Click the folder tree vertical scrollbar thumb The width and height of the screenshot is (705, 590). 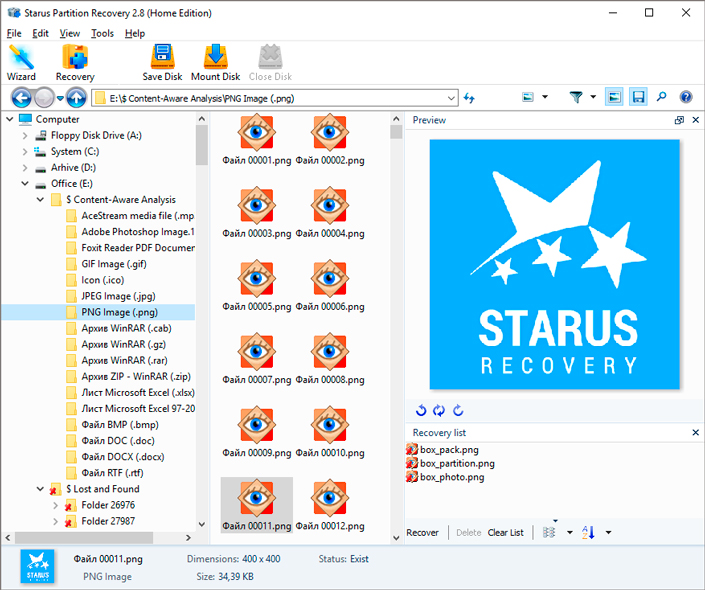(202, 145)
